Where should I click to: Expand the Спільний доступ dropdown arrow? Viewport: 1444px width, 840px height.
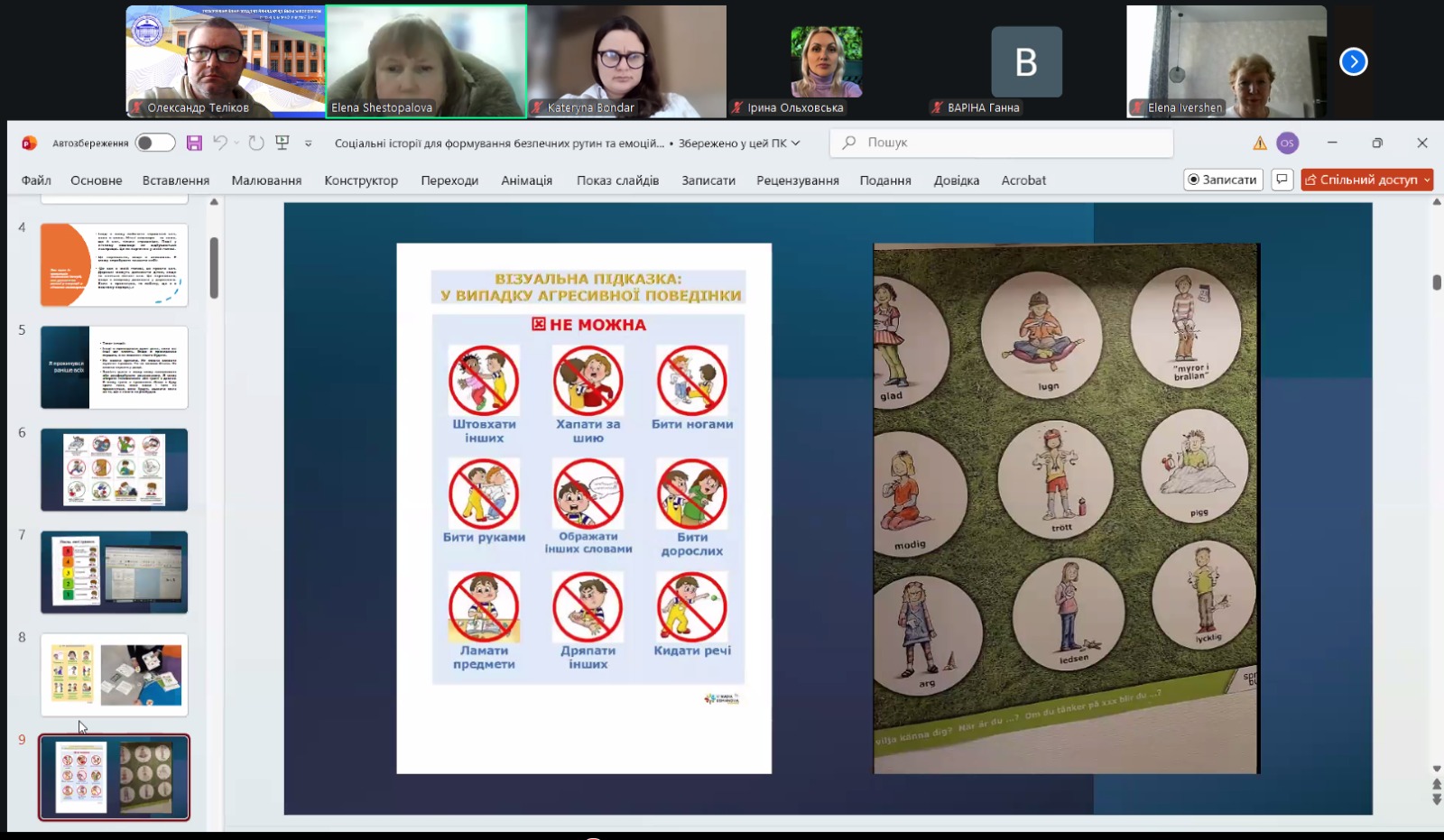[1427, 180]
